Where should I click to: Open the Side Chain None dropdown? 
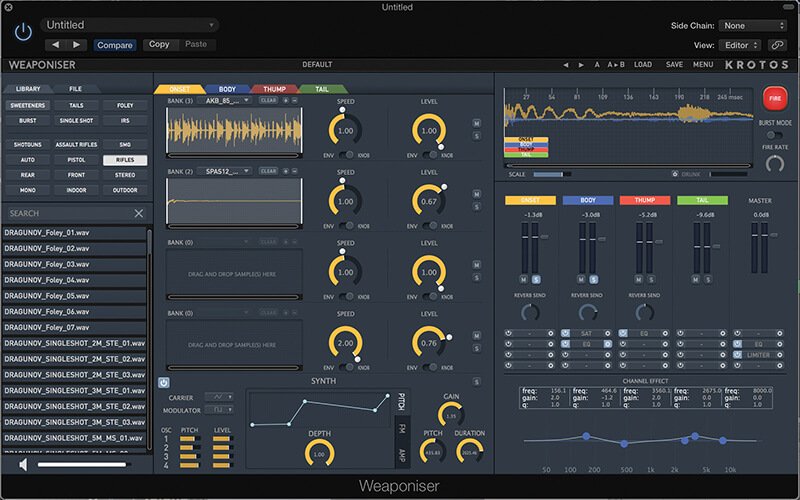(753, 26)
